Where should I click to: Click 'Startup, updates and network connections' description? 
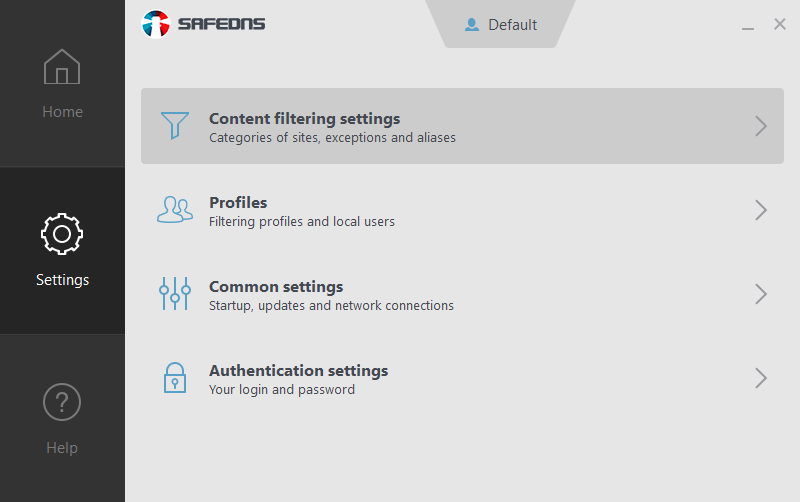pos(331,306)
